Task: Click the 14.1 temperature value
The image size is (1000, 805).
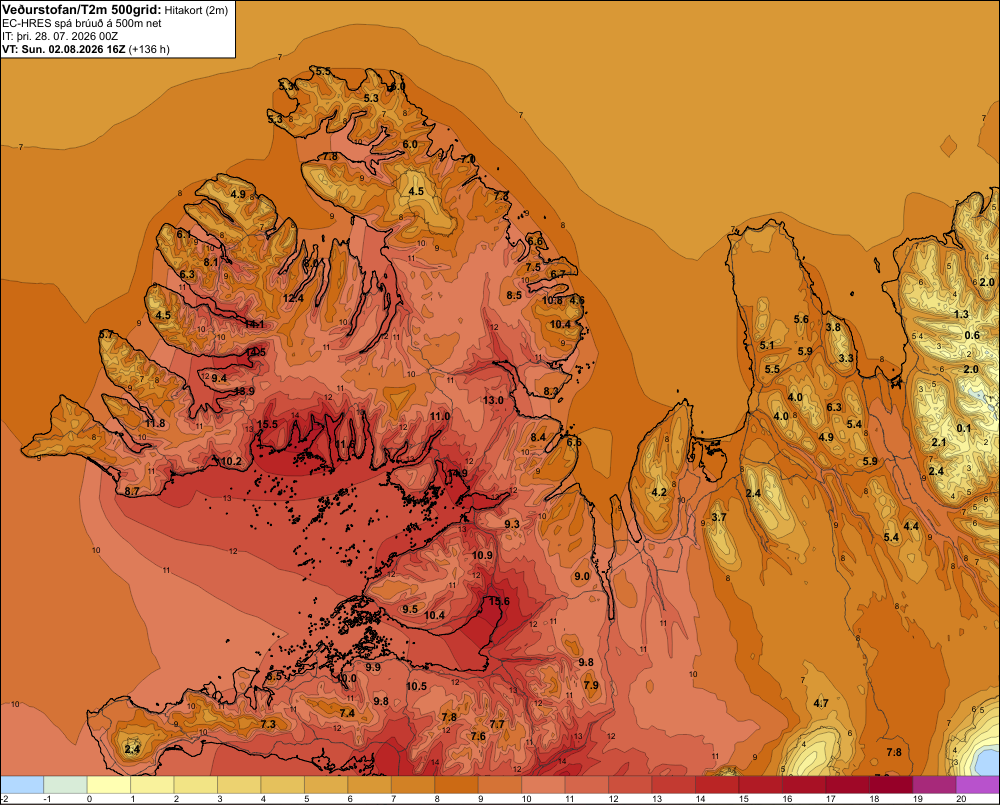Action: coord(254,324)
